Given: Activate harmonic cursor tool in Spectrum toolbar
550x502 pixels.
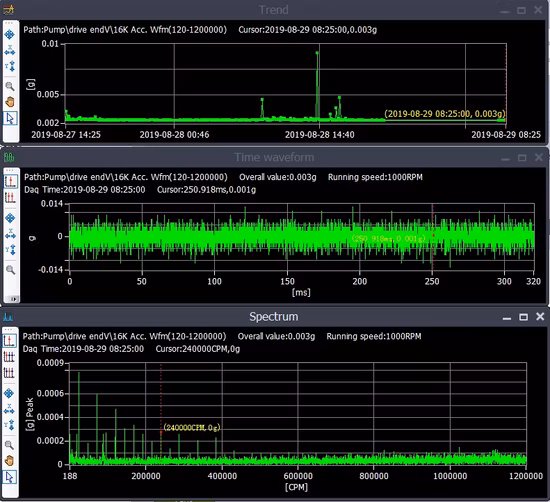Looking at the screenshot, I should [9, 357].
